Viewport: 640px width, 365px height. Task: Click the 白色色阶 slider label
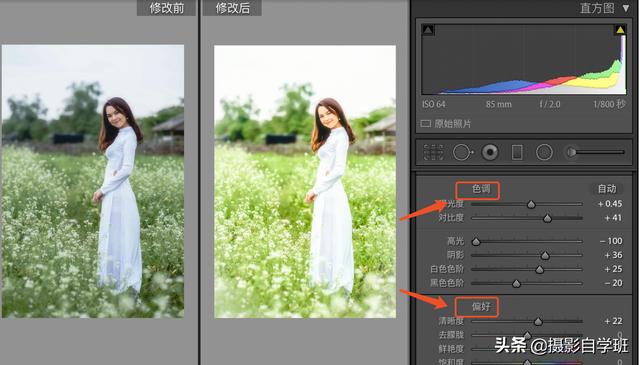[x=447, y=269]
